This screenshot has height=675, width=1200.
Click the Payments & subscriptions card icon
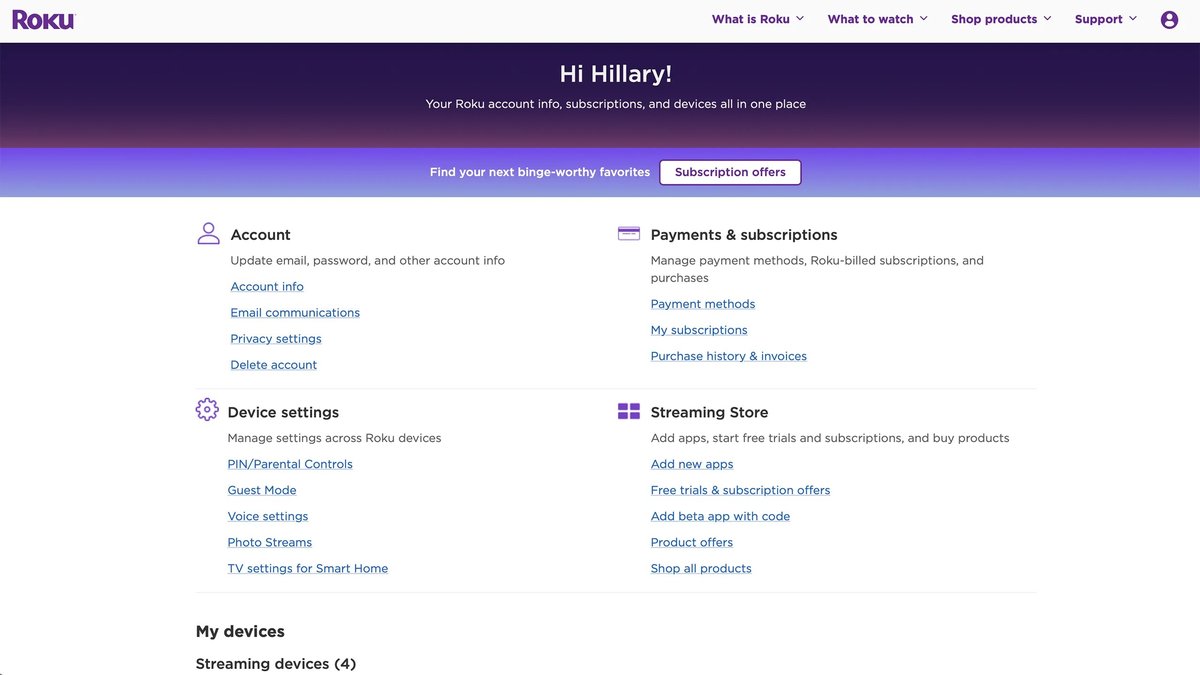click(x=628, y=231)
